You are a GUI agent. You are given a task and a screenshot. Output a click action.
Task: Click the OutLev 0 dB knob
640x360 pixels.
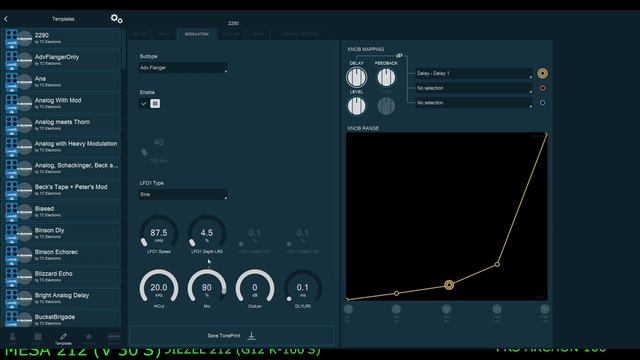pyautogui.click(x=255, y=288)
